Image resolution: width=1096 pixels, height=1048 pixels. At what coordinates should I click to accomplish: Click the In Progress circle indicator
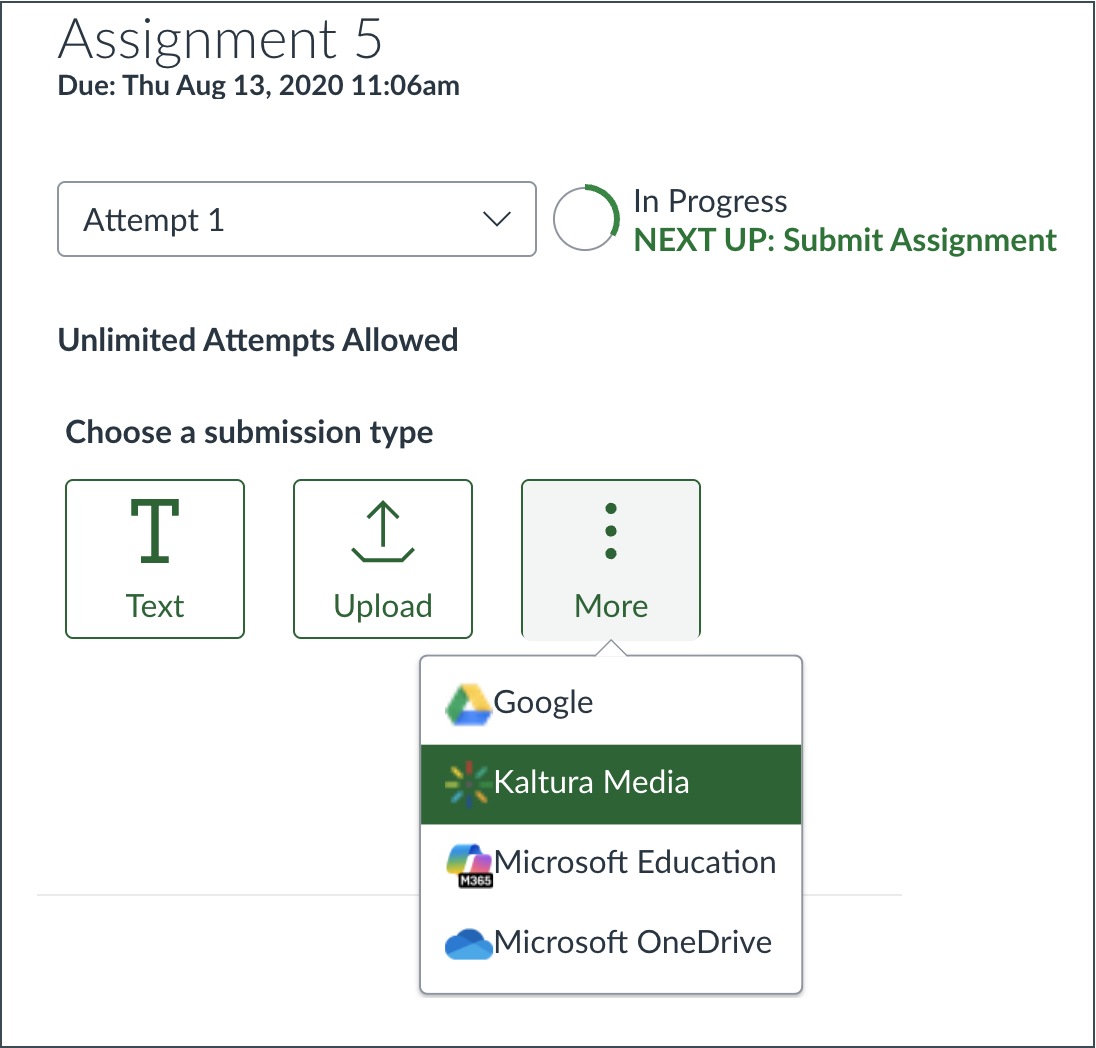coord(586,219)
